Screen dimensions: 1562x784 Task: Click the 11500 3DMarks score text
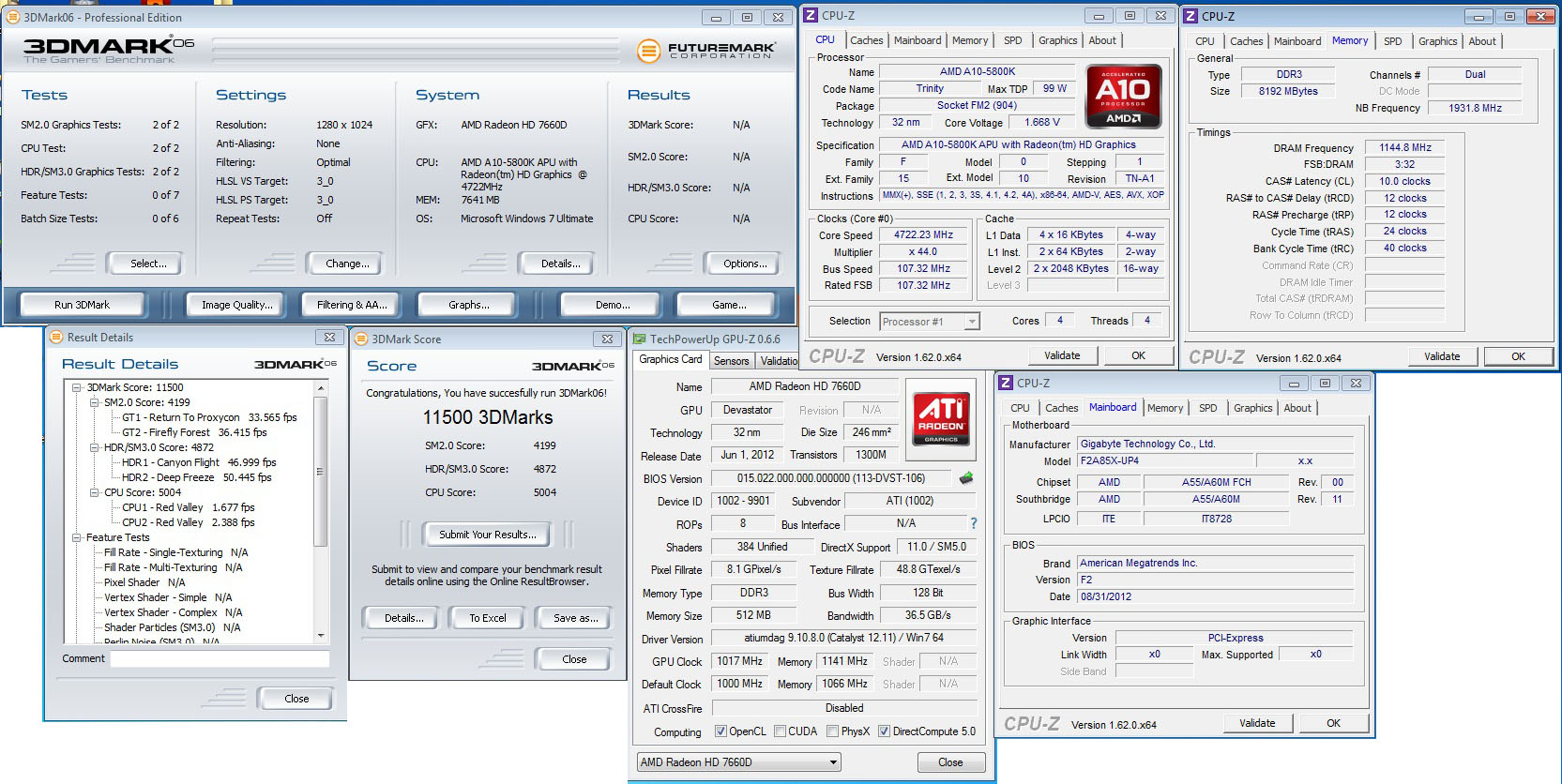488,417
